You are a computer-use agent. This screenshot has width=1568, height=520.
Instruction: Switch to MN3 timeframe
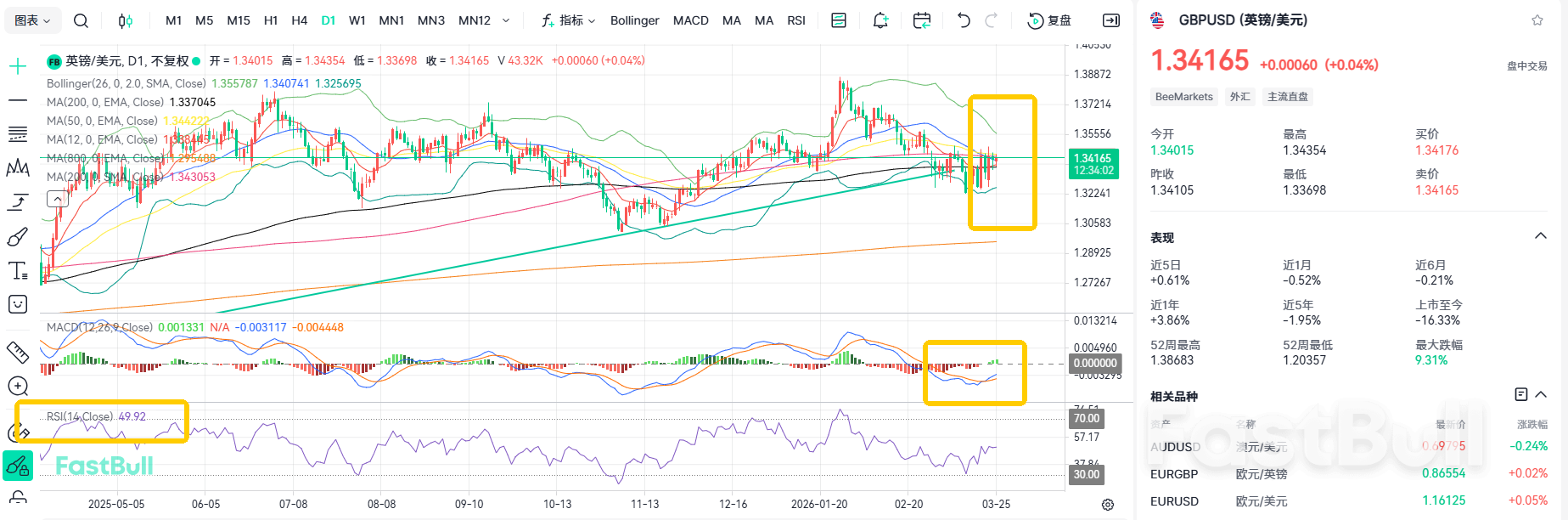point(431,20)
